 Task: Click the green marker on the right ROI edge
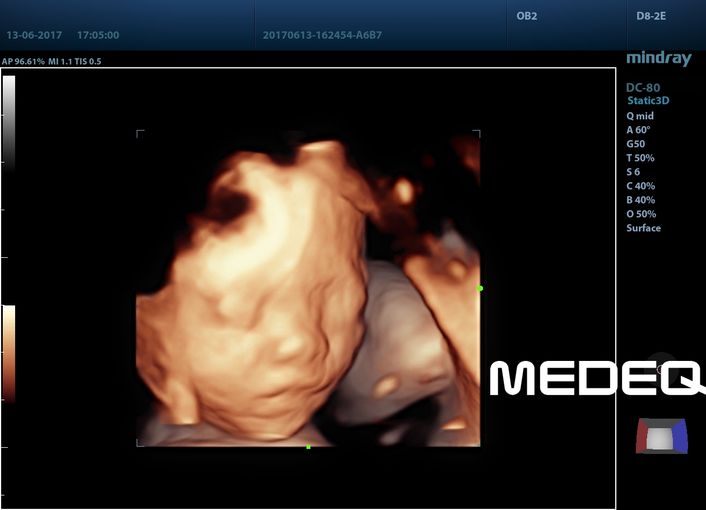point(480,288)
